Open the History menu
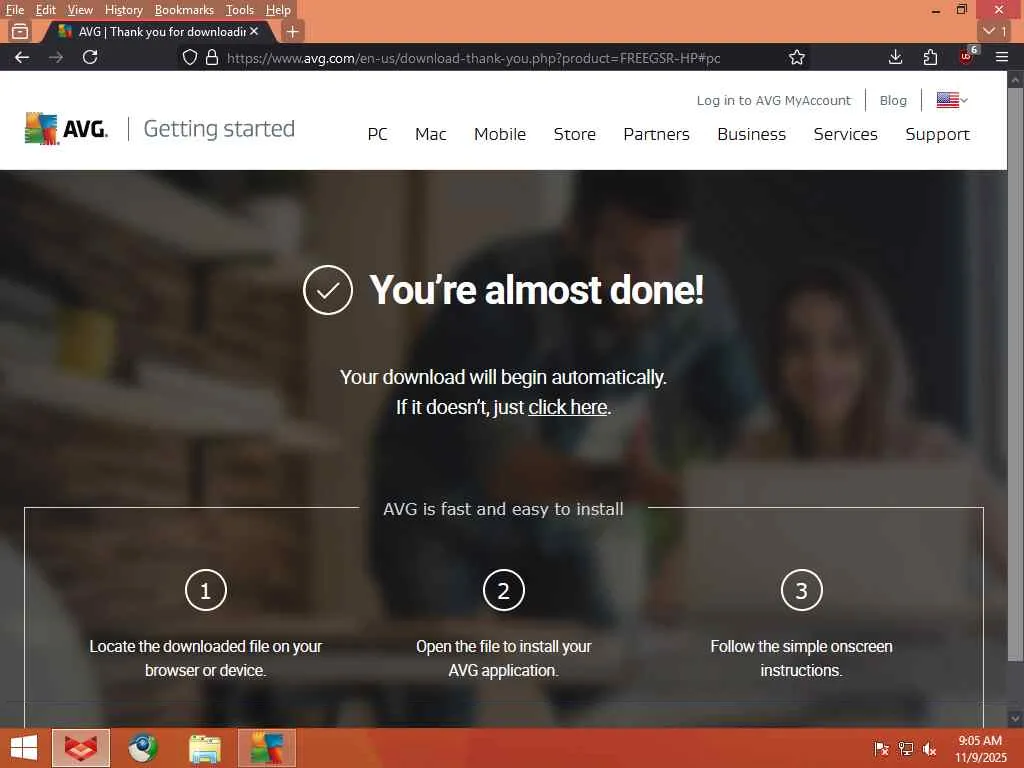 (123, 10)
